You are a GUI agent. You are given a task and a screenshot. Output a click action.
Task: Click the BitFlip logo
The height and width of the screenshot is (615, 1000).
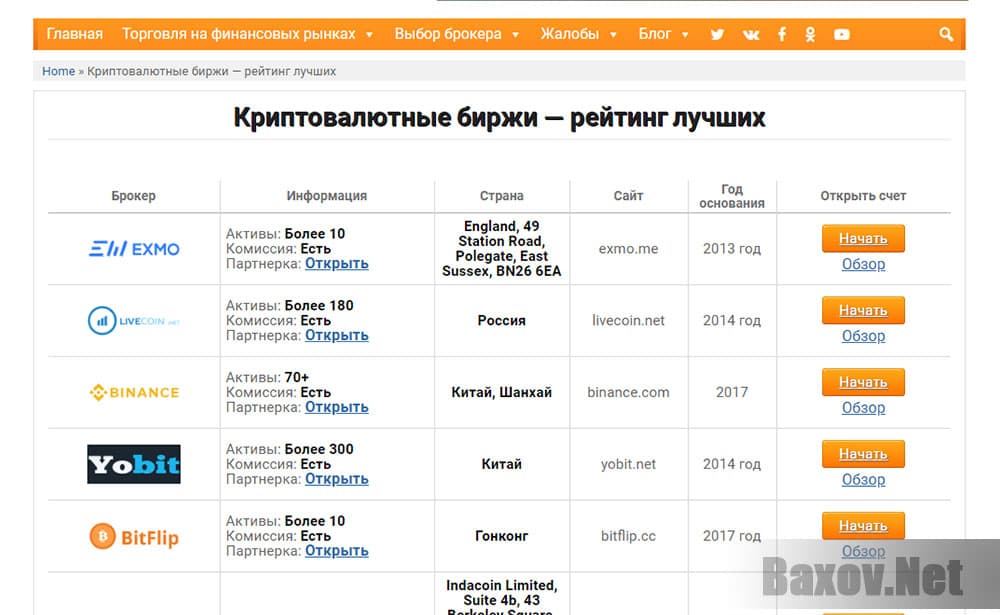coord(134,537)
